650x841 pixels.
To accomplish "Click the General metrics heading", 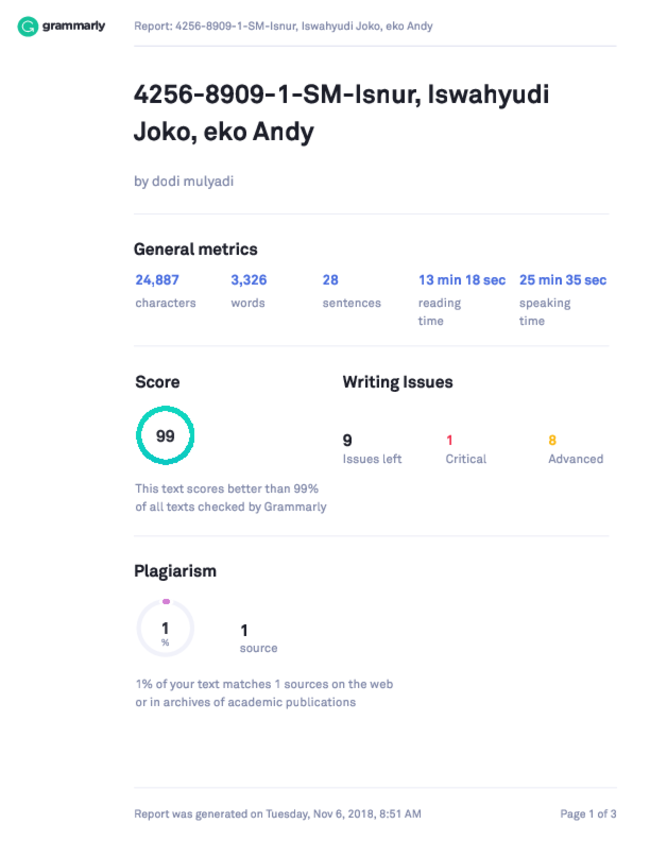I will point(196,249).
